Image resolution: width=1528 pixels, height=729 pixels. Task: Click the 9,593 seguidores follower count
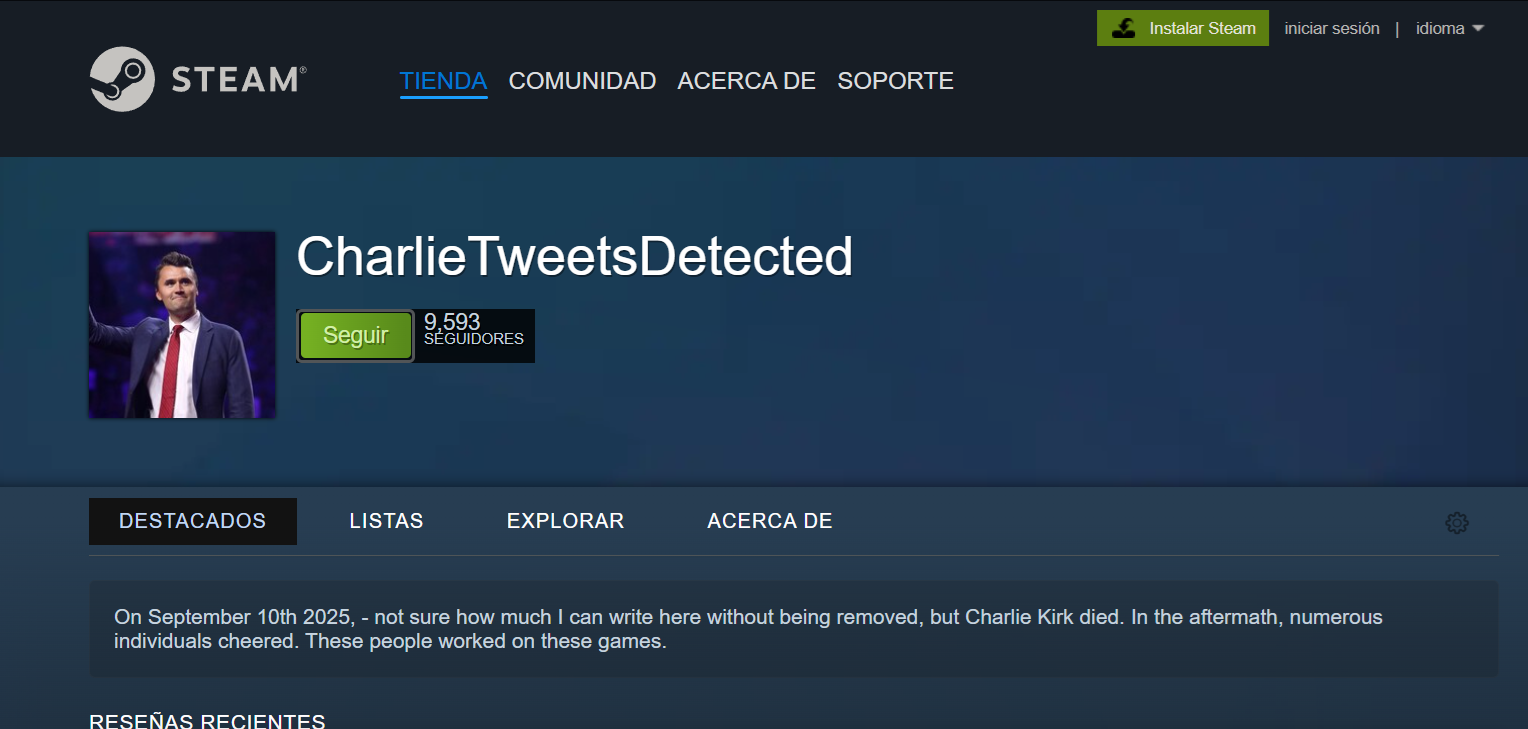click(x=473, y=330)
